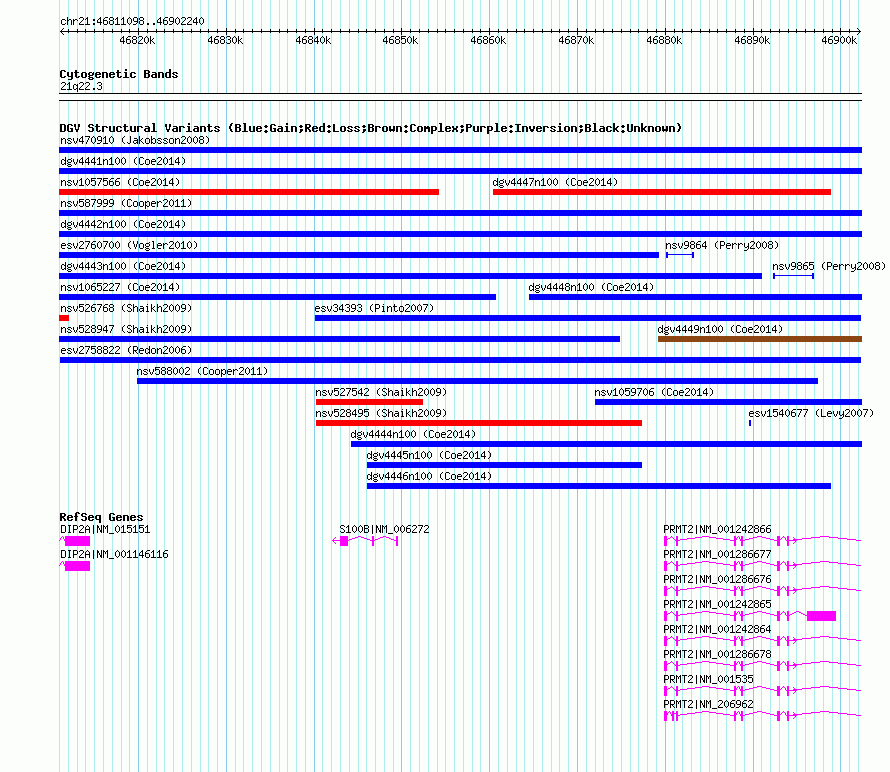Viewport: 890px width, 772px height.
Task: Click the PRMT2|NM_206962 transcript label
Action: (x=708, y=704)
